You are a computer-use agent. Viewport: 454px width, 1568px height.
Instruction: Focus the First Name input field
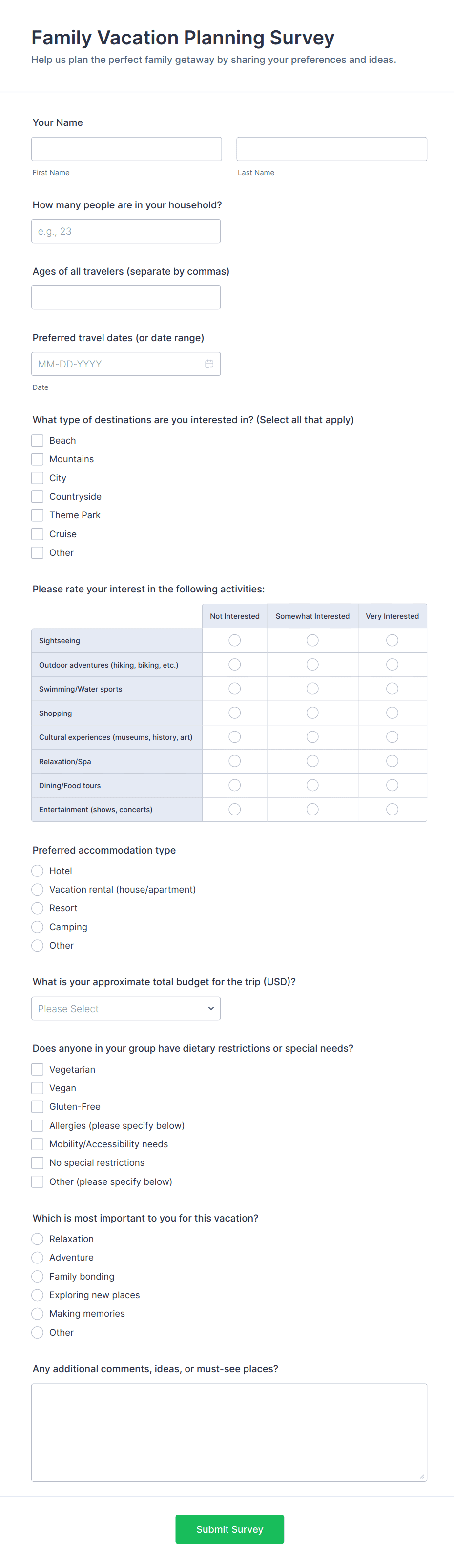pos(126,149)
